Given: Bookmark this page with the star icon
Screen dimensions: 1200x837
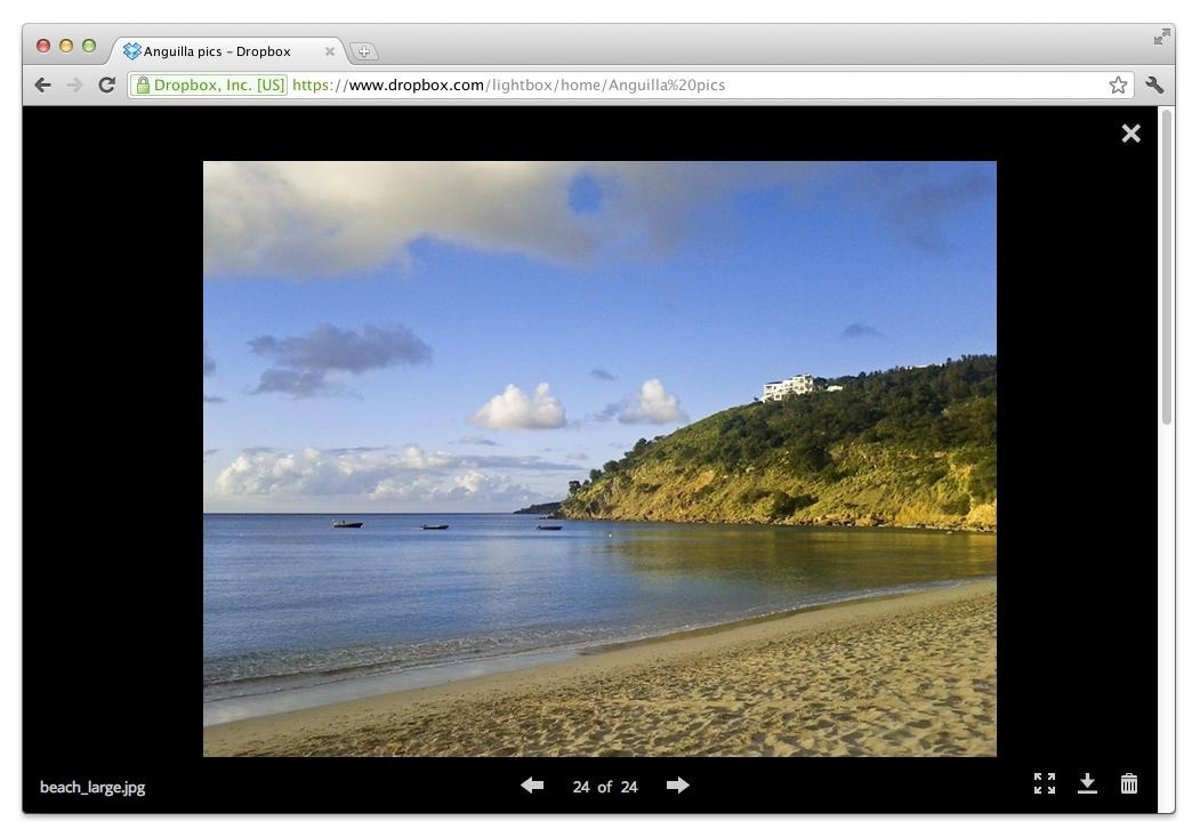Looking at the screenshot, I should [x=1117, y=86].
